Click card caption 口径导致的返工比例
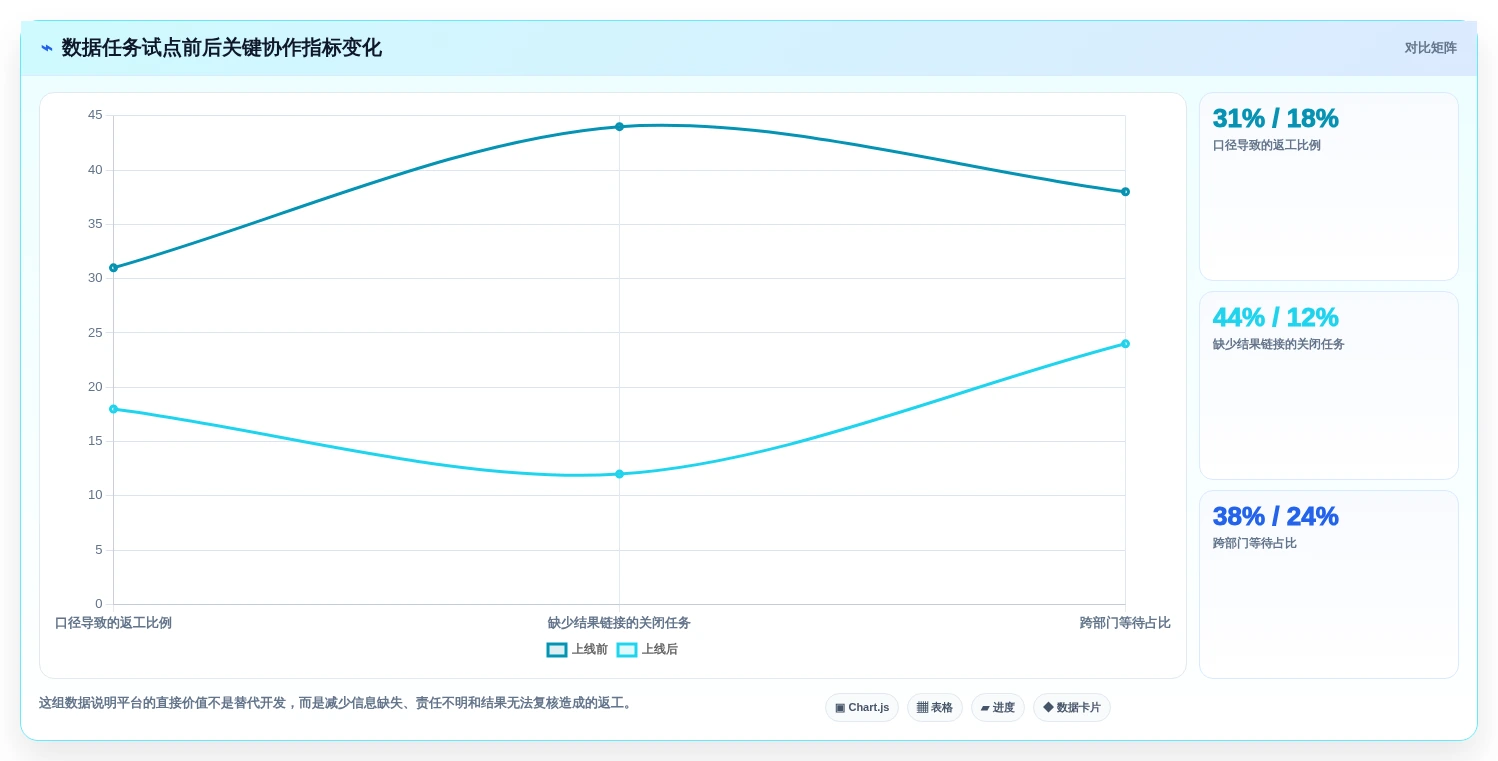 pos(1267,145)
